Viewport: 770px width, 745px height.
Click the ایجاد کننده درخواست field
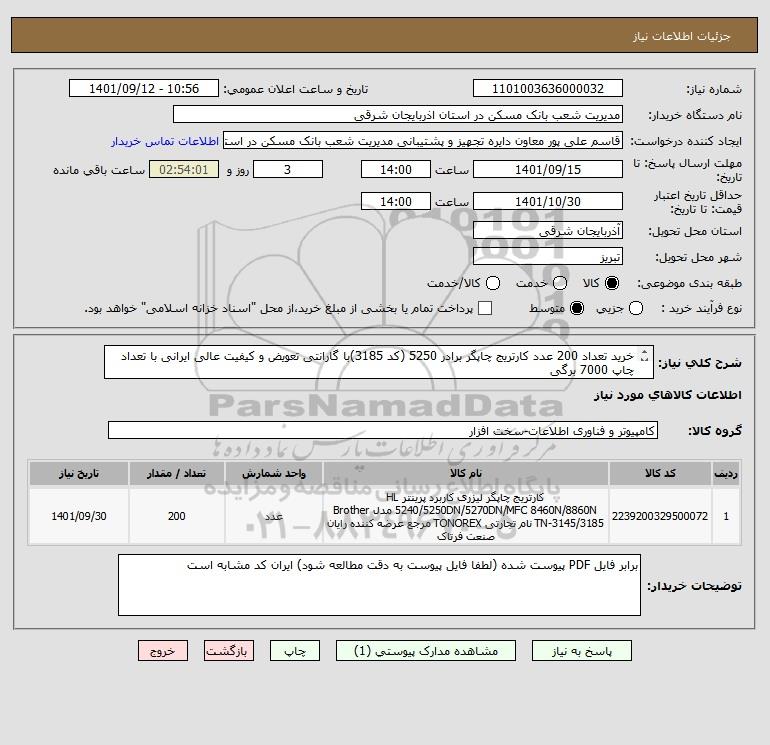coord(423,140)
